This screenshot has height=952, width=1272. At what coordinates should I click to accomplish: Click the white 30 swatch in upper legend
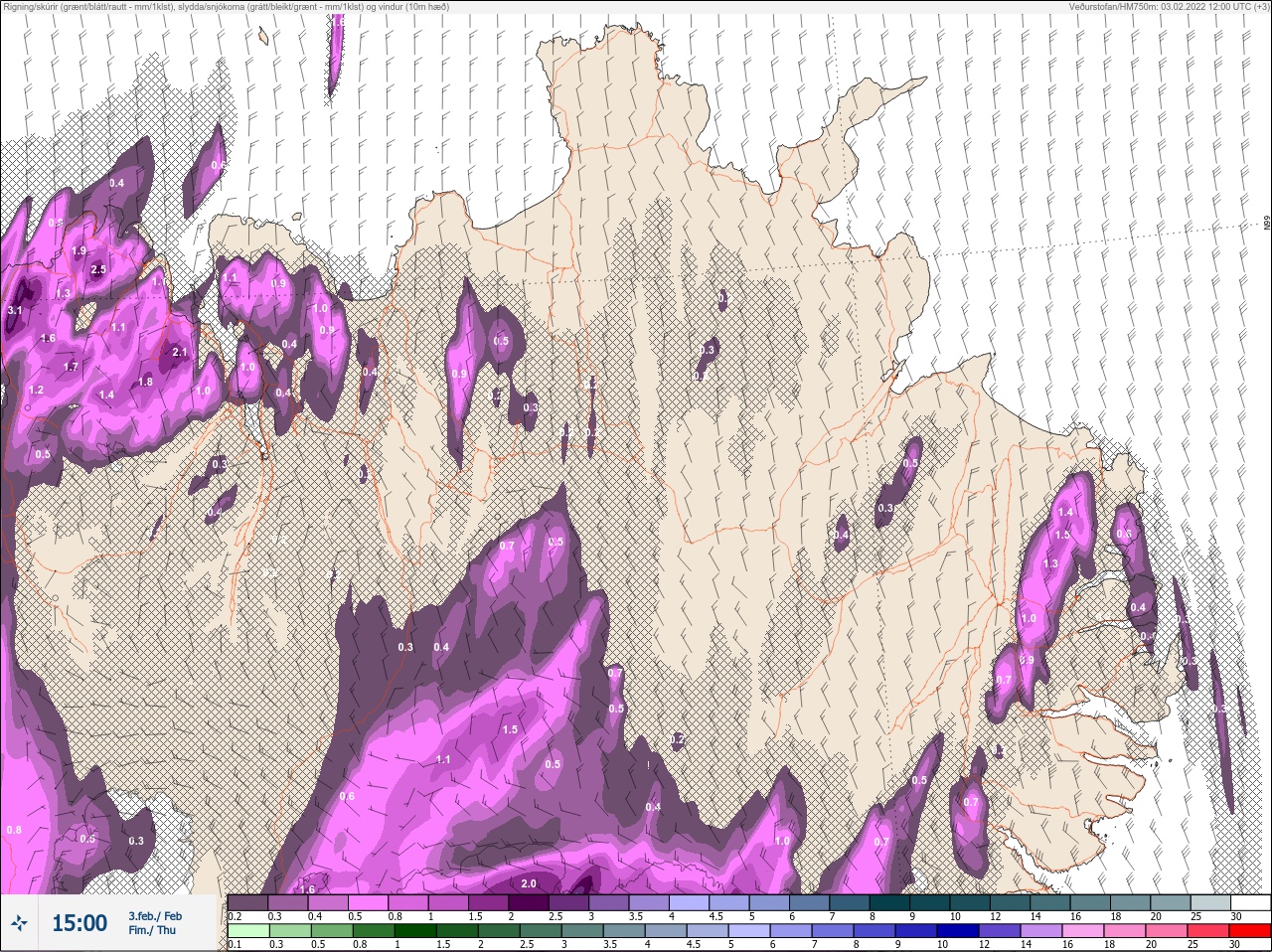(x=1250, y=902)
